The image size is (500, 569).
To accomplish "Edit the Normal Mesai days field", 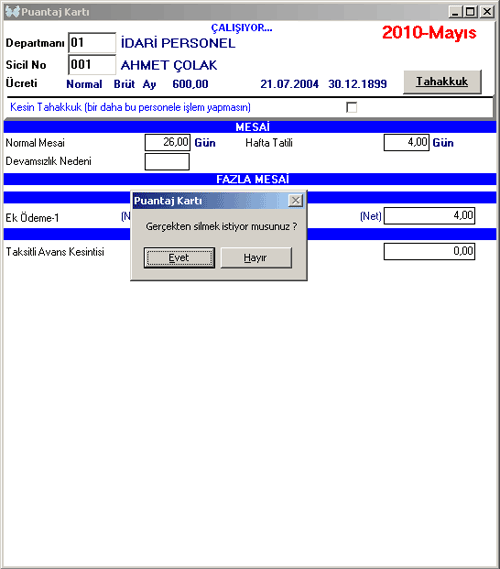I will [167, 142].
